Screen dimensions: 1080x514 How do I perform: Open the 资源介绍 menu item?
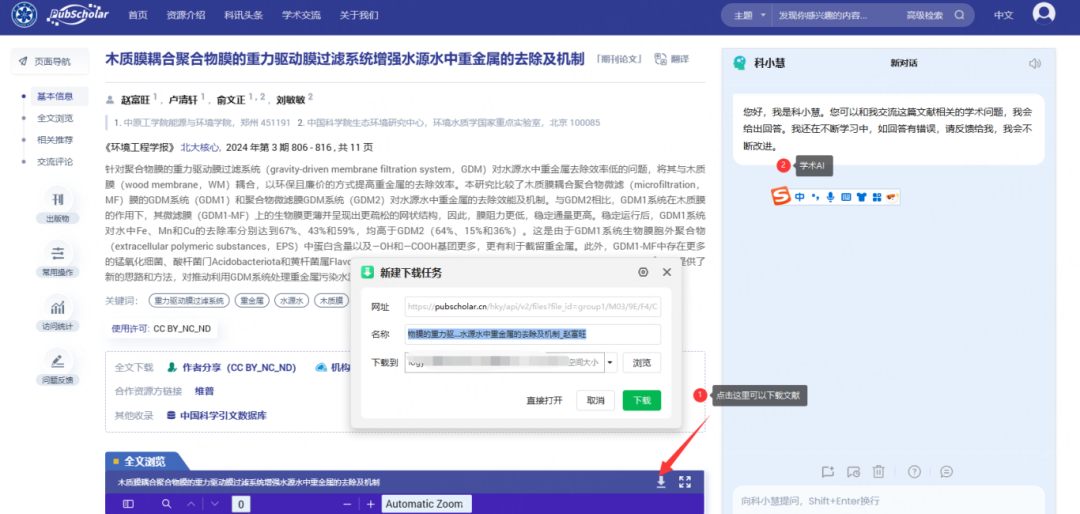click(186, 15)
